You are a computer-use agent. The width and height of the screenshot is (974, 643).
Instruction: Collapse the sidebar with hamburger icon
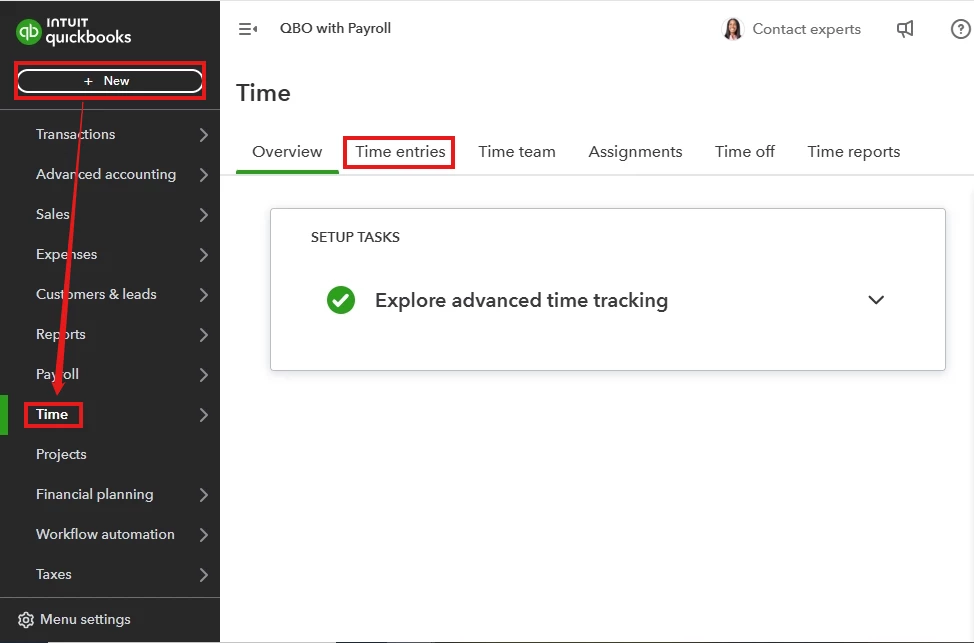(248, 29)
